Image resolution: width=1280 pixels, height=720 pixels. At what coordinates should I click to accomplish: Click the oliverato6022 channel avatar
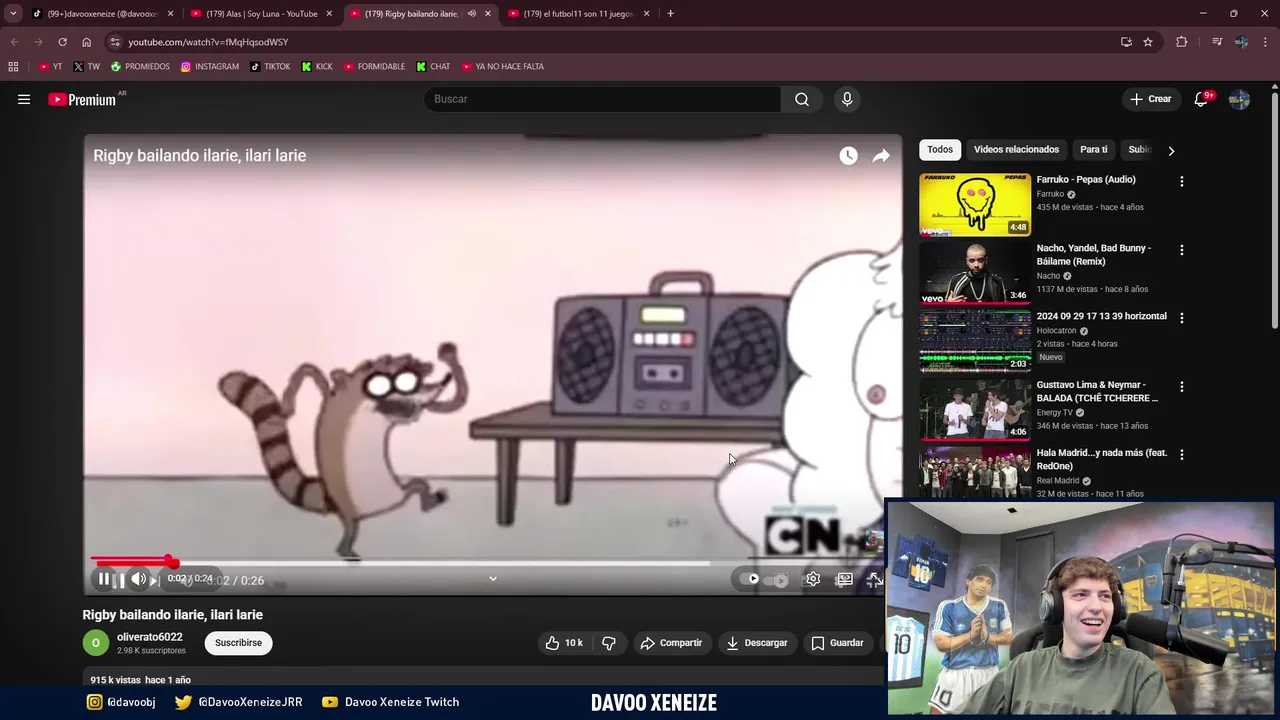96,643
